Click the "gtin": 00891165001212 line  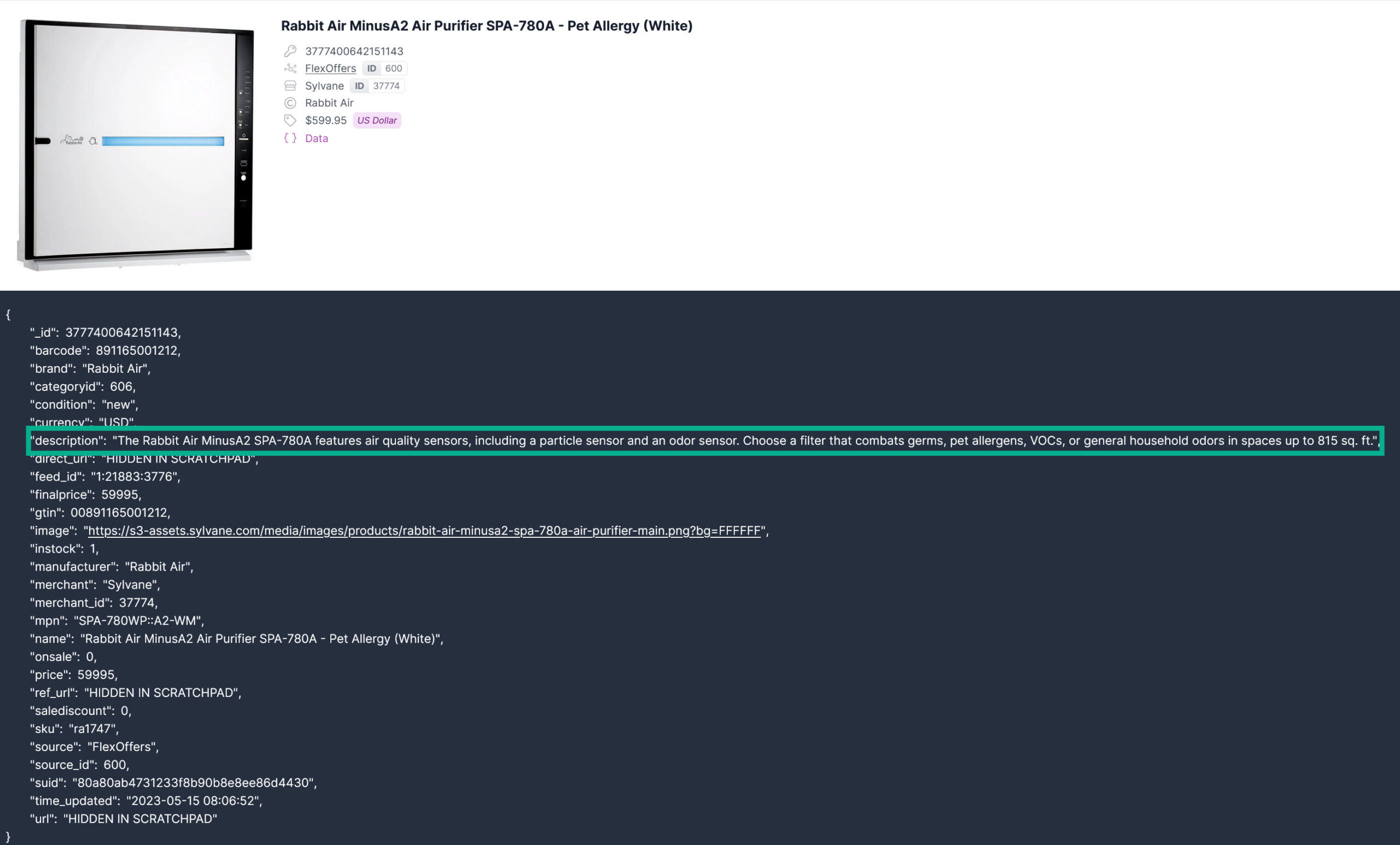point(100,513)
